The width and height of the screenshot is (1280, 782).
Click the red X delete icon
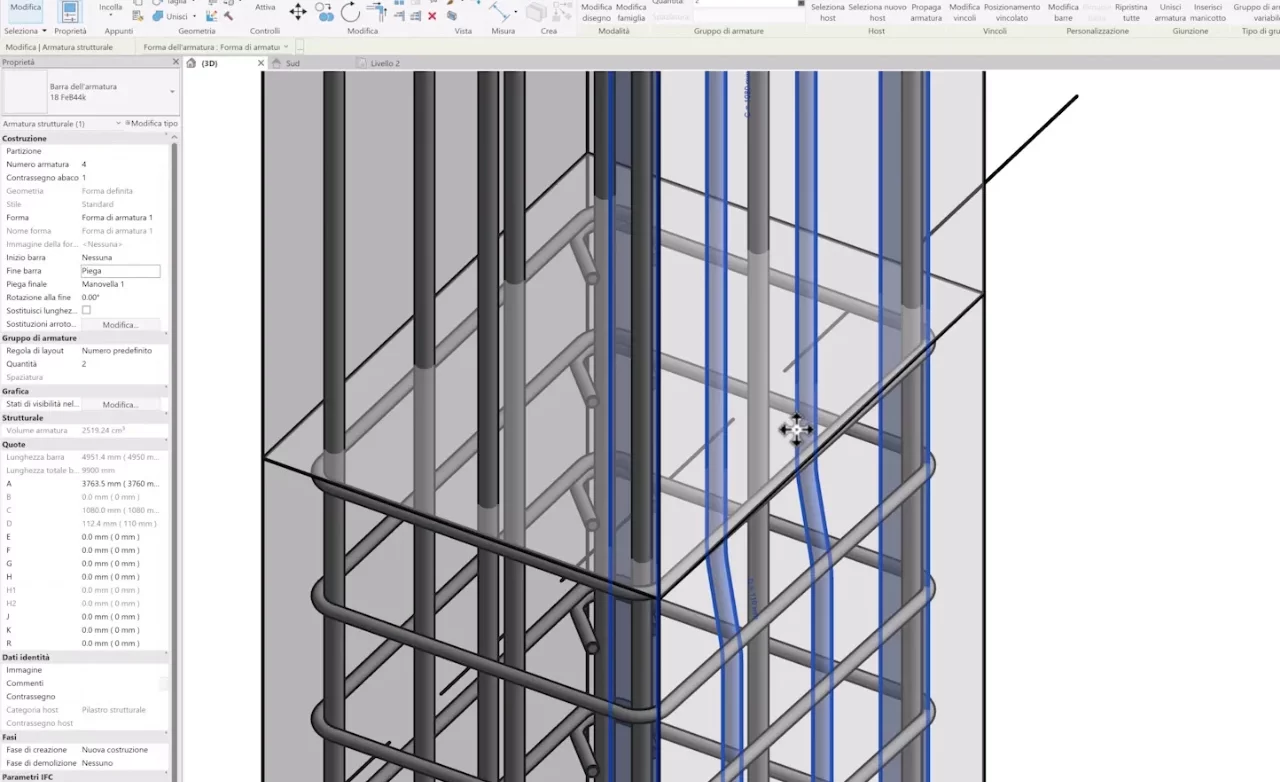(430, 16)
